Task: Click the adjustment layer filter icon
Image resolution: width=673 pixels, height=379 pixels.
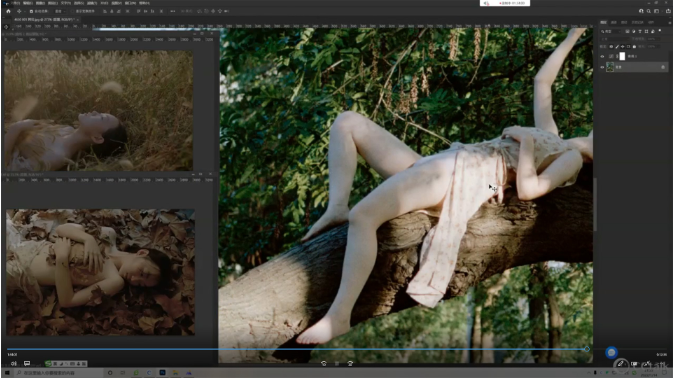Action: click(x=634, y=31)
